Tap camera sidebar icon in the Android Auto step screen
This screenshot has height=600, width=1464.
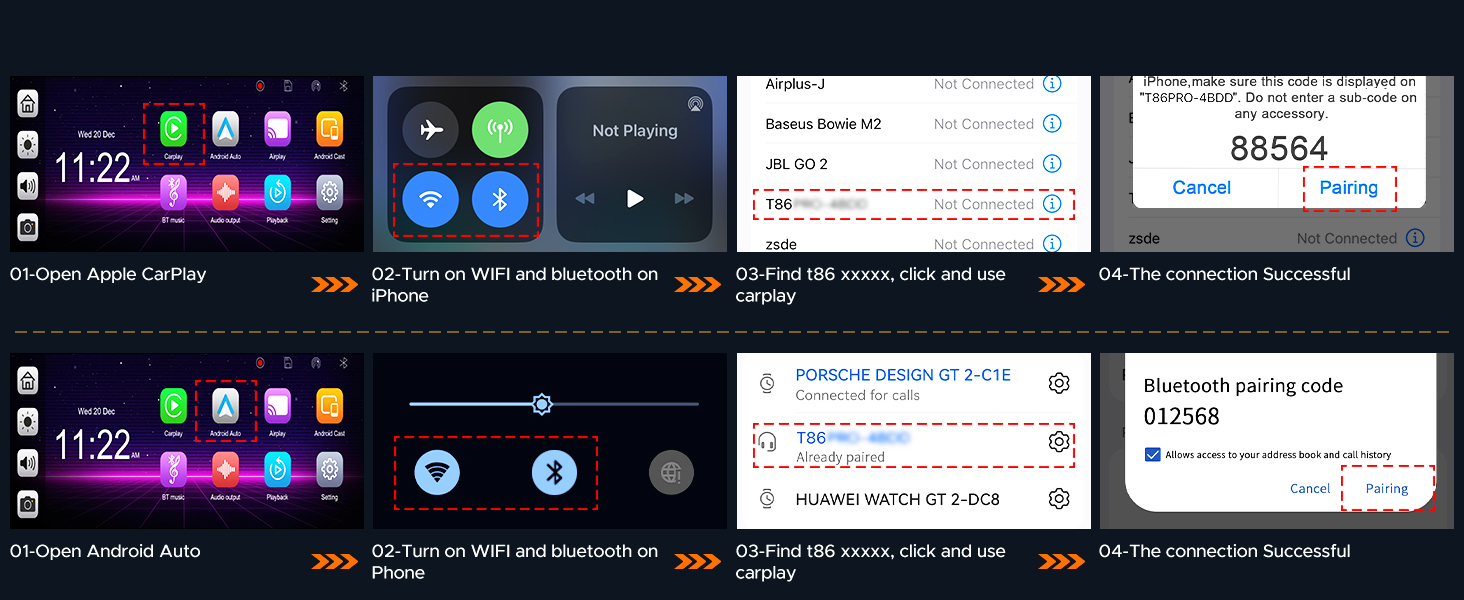click(x=28, y=505)
